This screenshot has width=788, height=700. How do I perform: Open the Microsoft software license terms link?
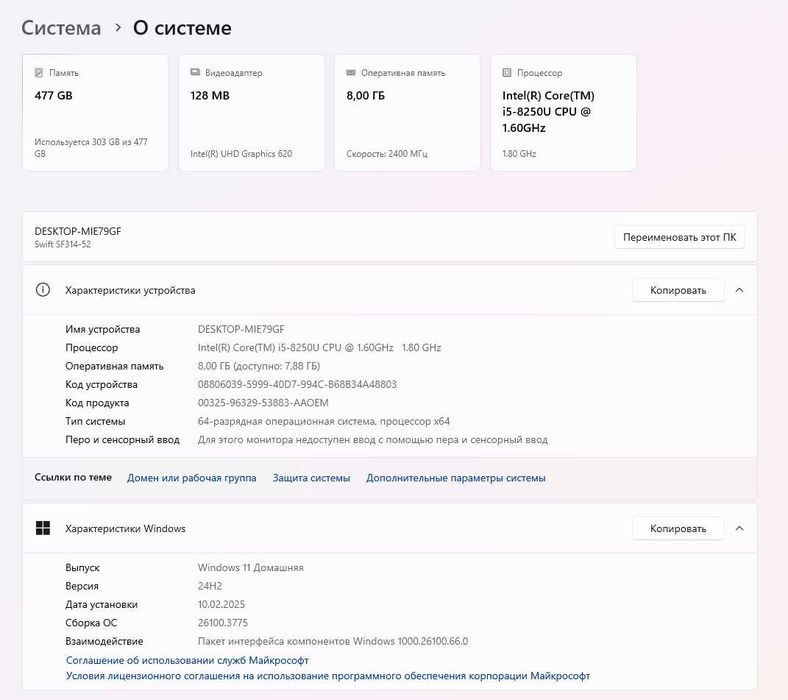point(327,676)
